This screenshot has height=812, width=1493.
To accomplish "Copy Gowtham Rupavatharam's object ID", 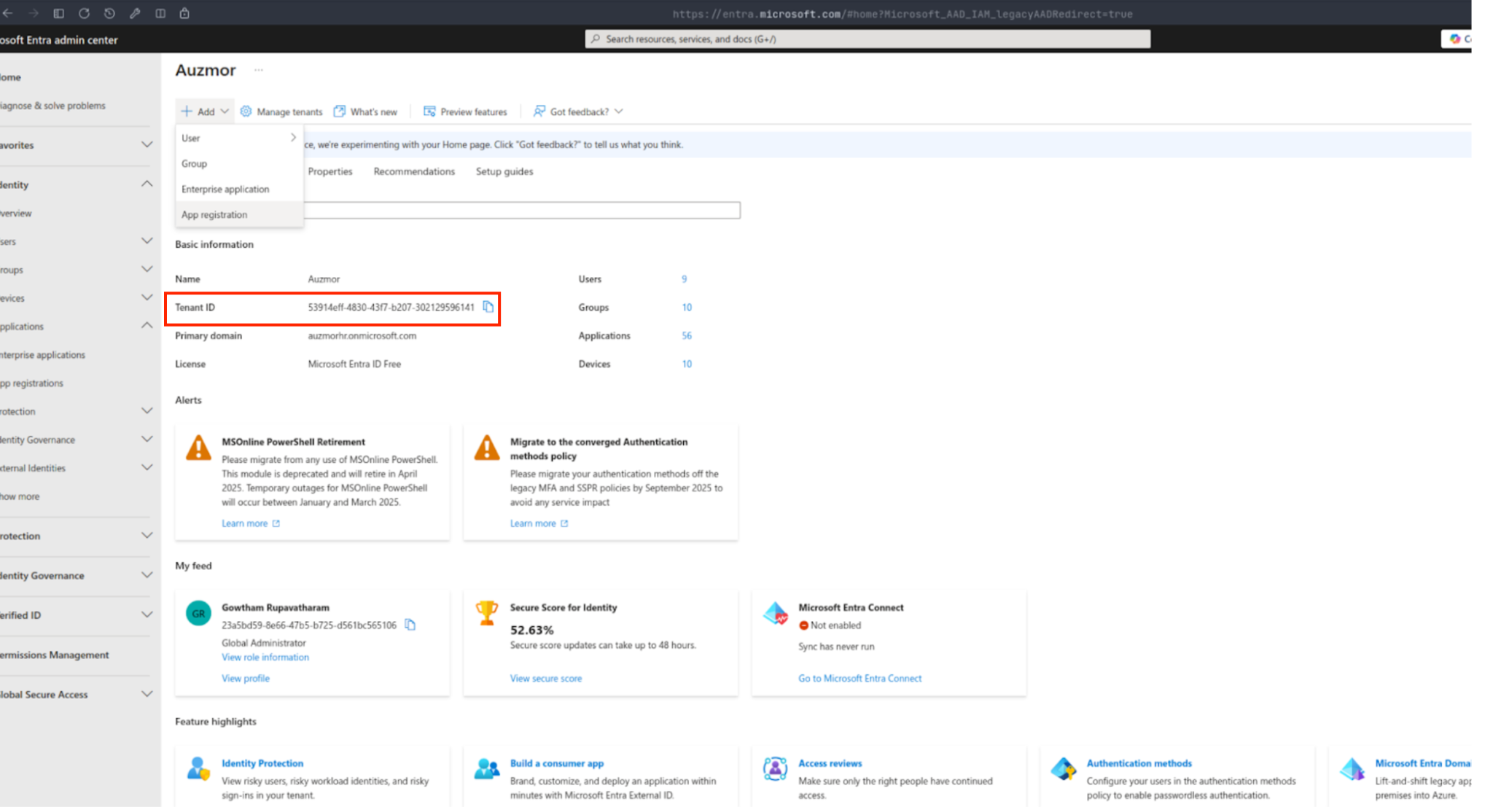I will (410, 625).
